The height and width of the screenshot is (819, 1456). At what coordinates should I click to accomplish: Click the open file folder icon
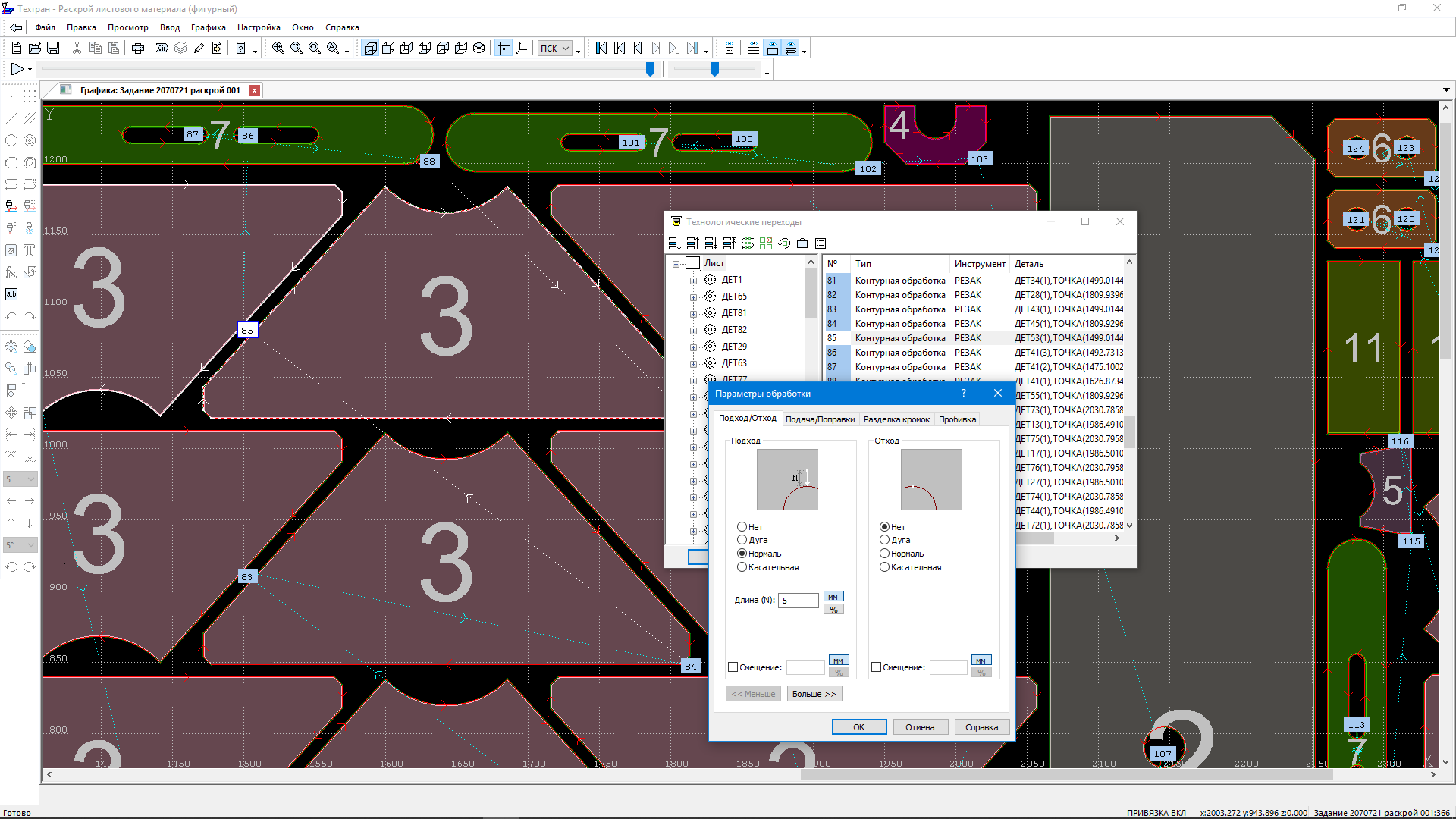(35, 48)
